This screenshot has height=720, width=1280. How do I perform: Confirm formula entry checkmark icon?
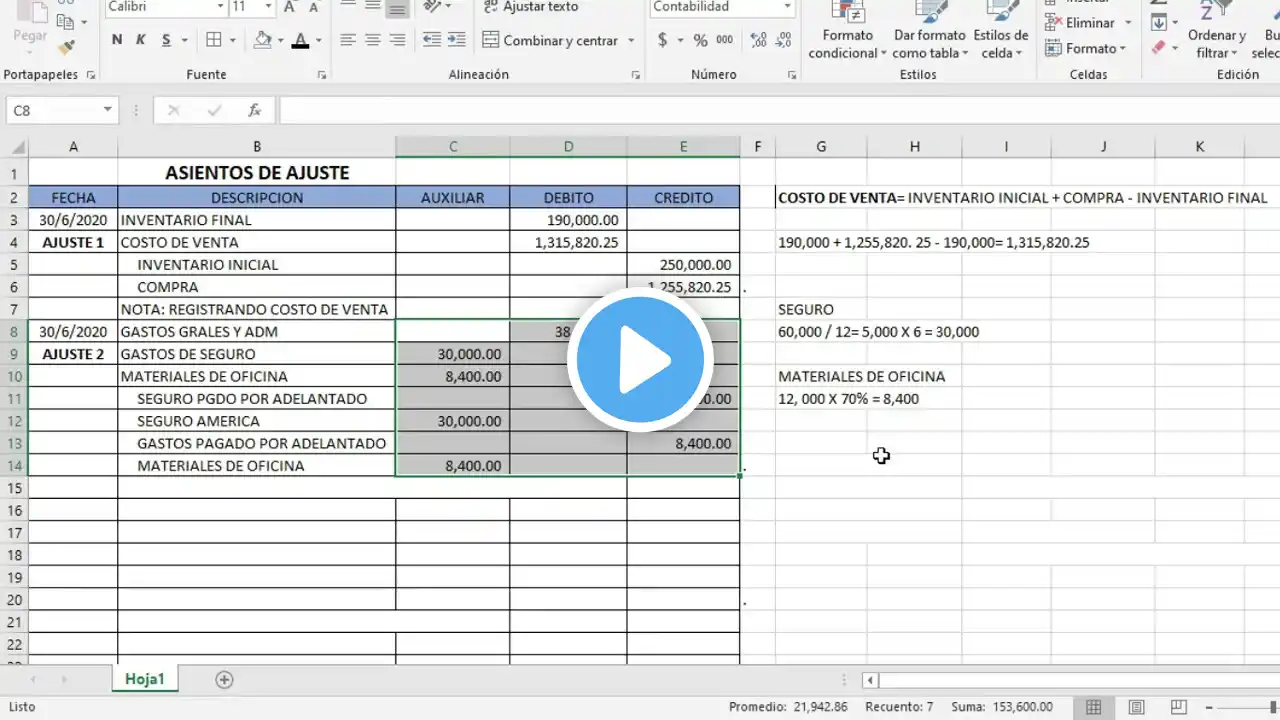(x=213, y=110)
